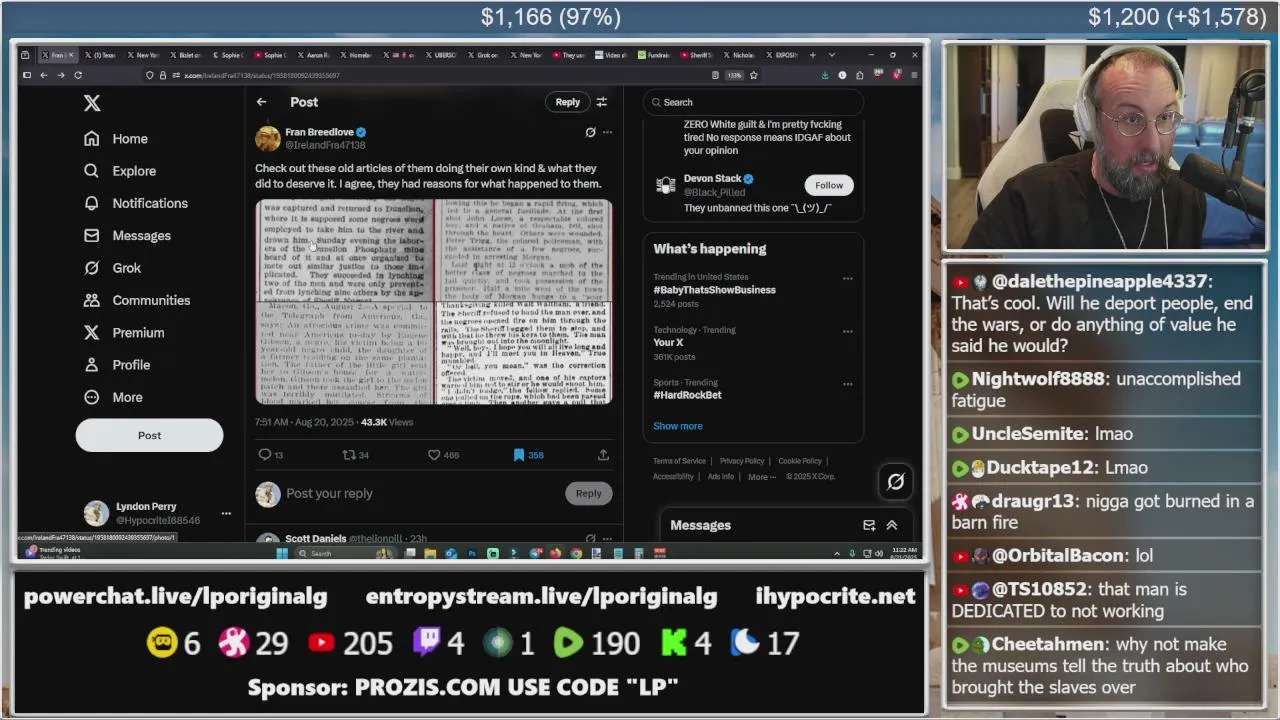This screenshot has width=1280, height=720.
Task: Expand the footer More menu
Action: coord(762,477)
